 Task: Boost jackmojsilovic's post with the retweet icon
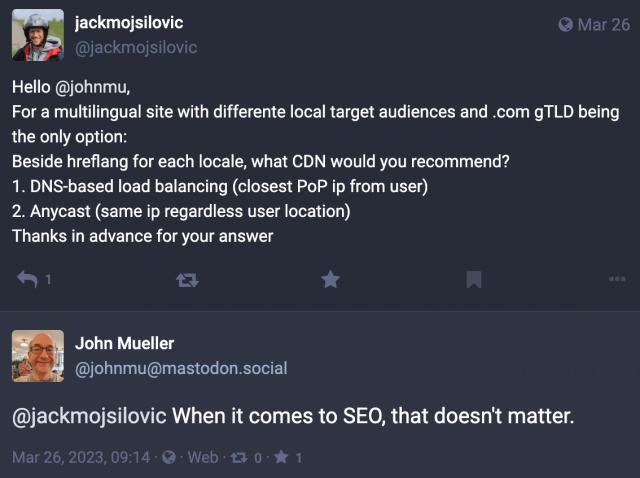tap(186, 280)
